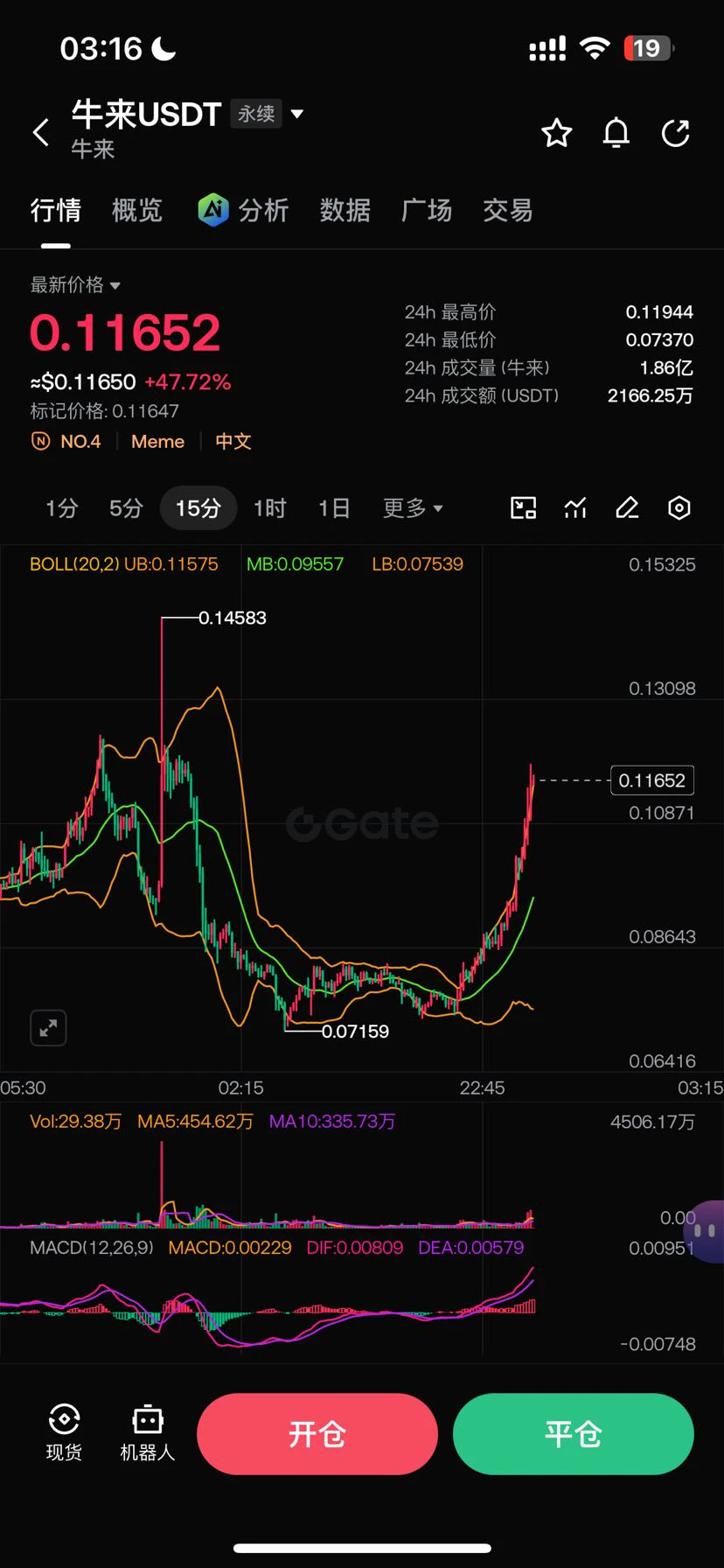
Task: Open the AI 分析 hexagon icon
Action: pyautogui.click(x=212, y=210)
